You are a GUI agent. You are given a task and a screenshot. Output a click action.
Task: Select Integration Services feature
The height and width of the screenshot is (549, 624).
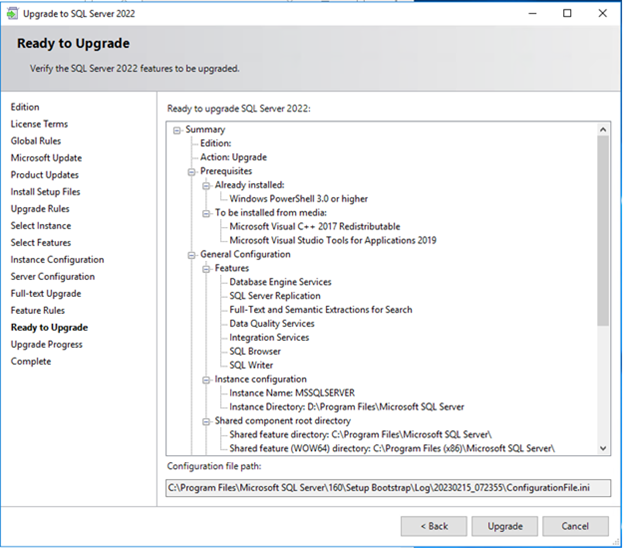(269, 337)
